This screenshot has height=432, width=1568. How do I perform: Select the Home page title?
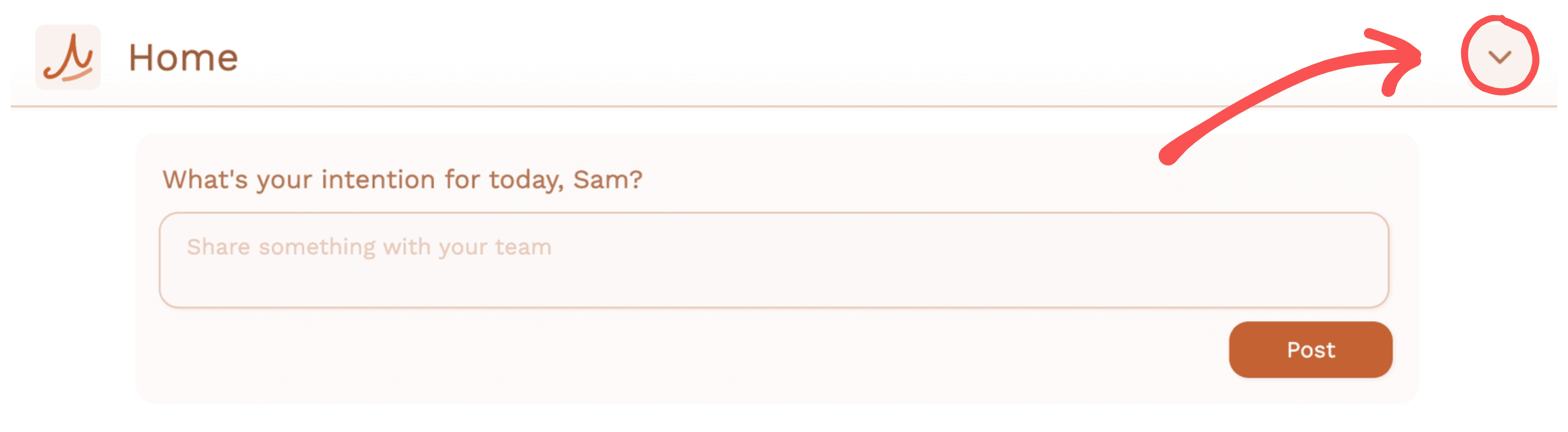183,58
